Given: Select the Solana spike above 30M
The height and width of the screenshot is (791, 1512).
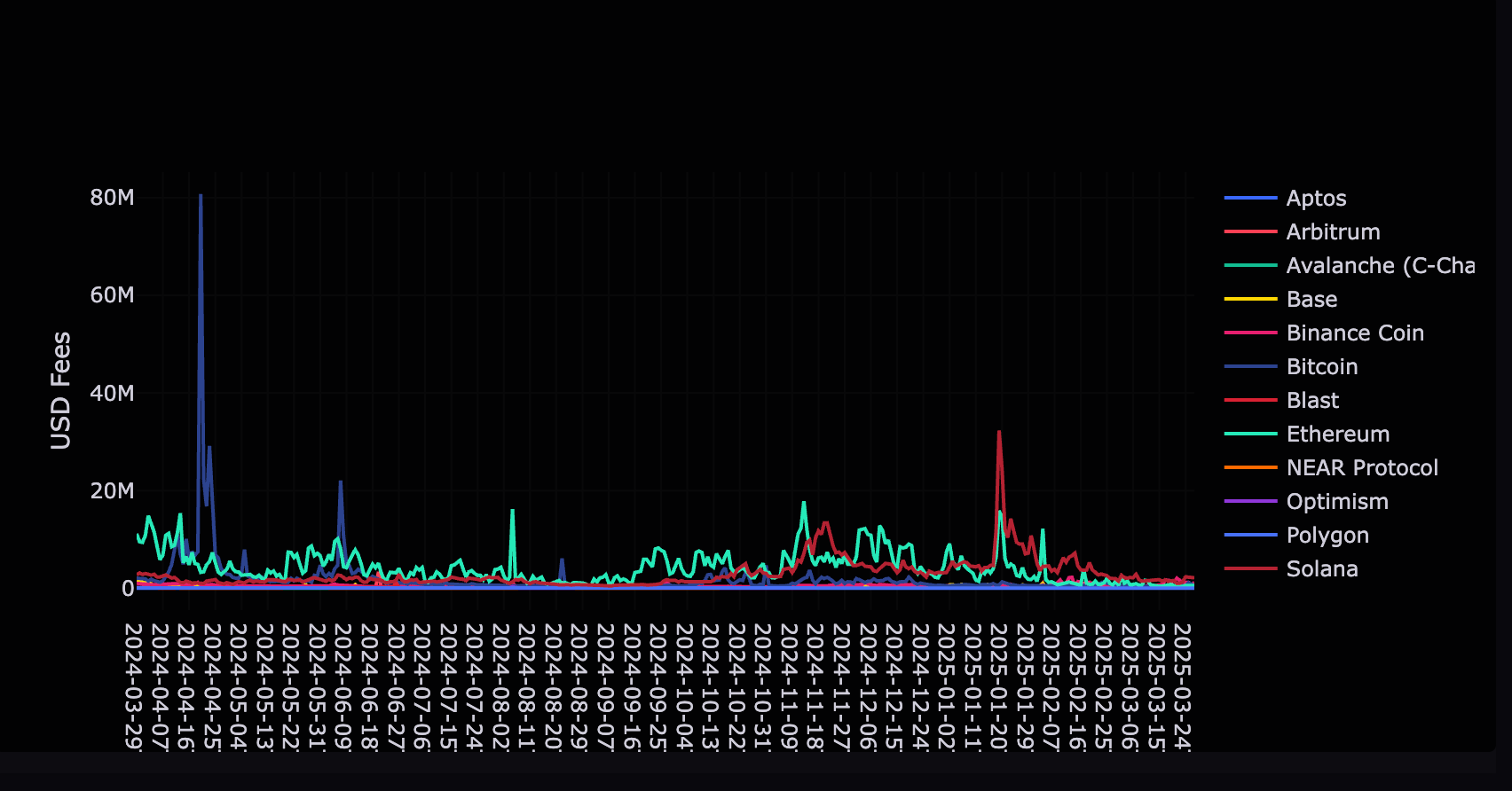Looking at the screenshot, I should tap(999, 433).
